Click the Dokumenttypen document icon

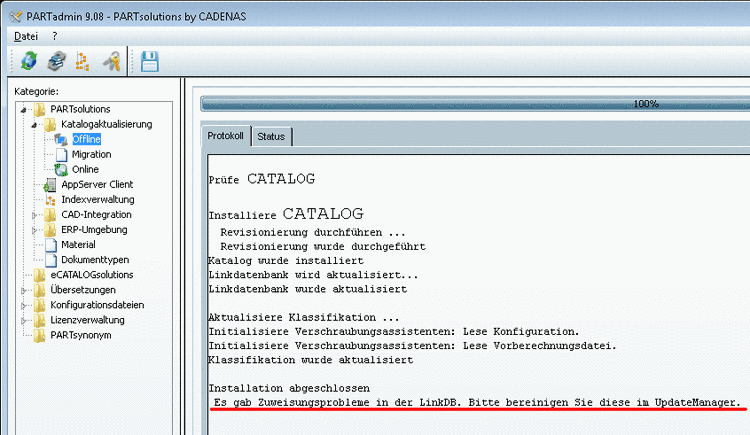51,260
